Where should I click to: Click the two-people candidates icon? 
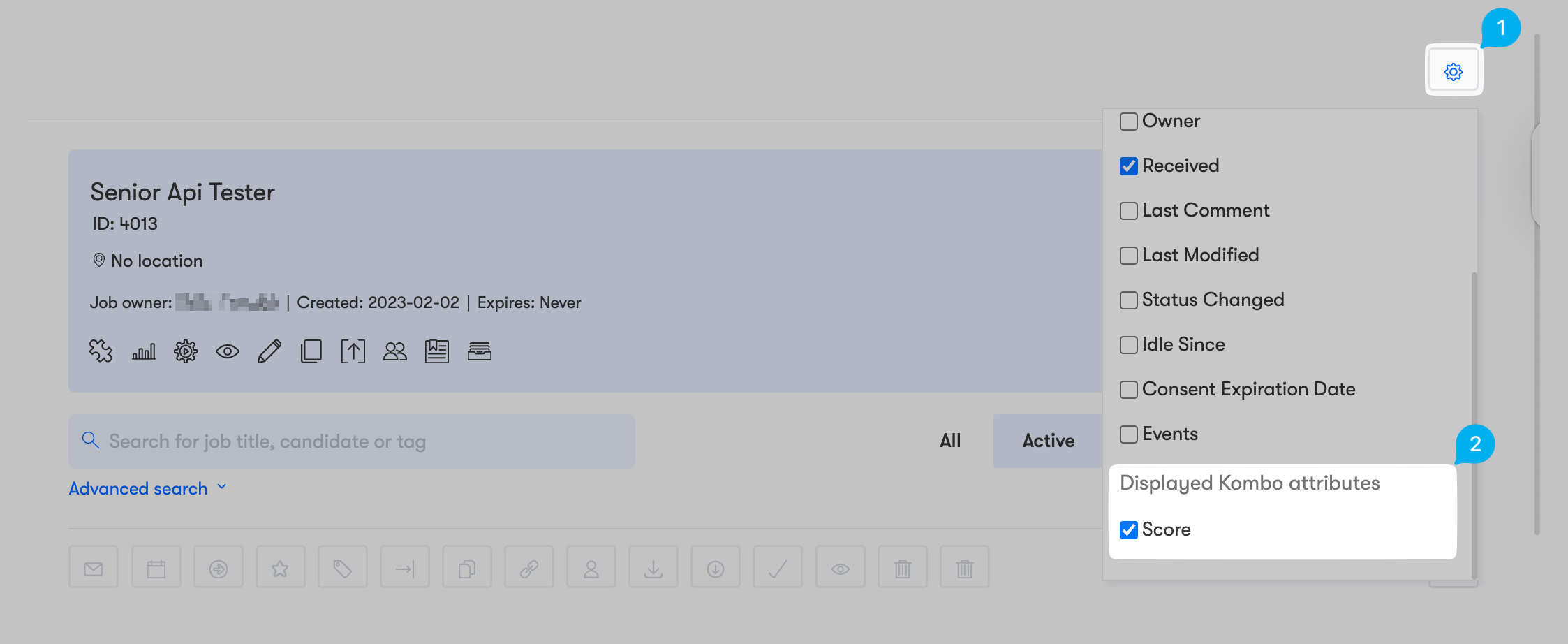[x=394, y=351]
